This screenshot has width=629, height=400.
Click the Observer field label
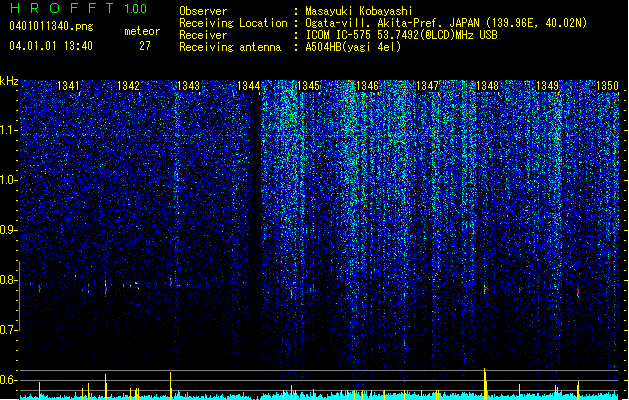pos(203,11)
